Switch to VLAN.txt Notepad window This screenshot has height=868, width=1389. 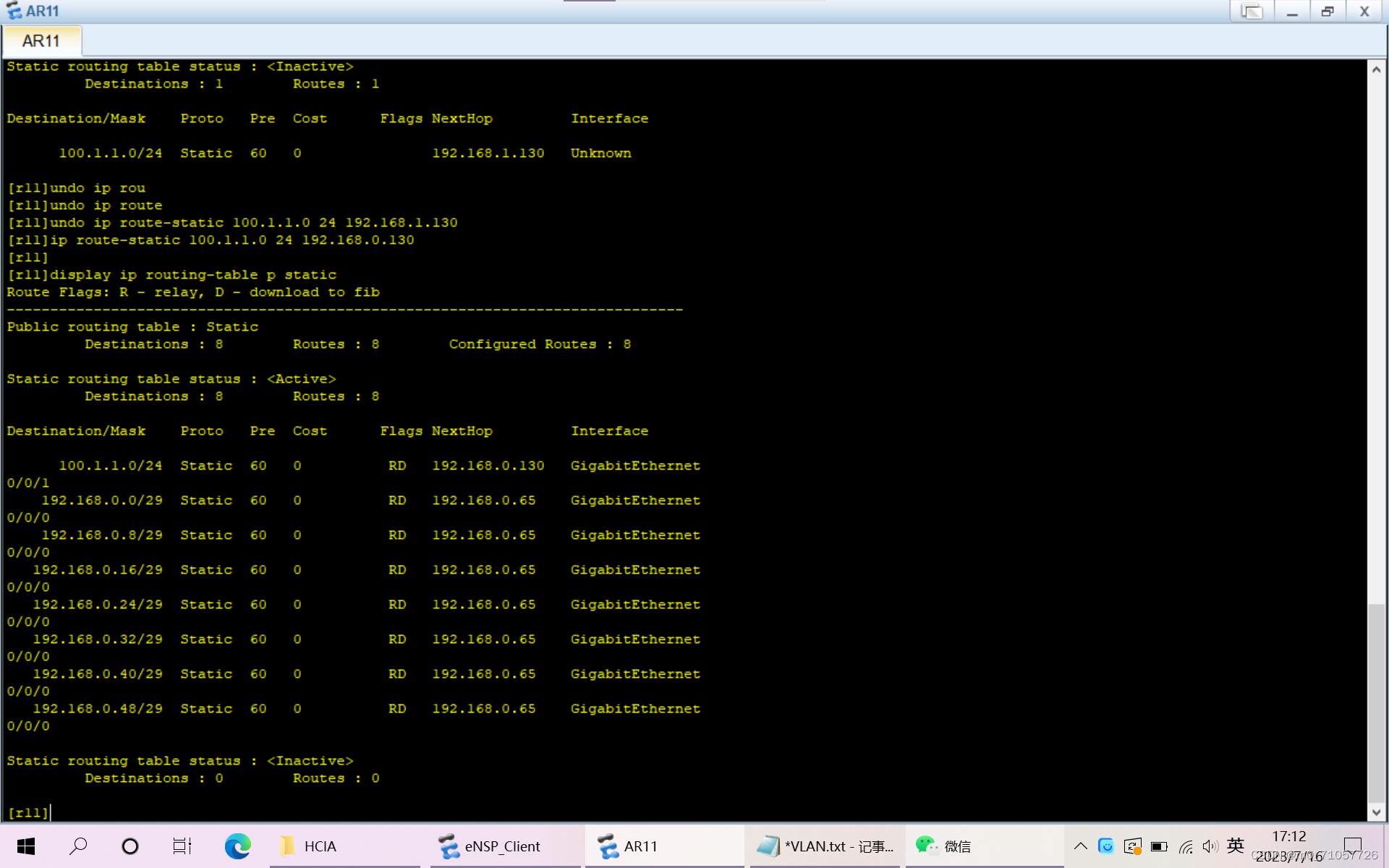click(825, 846)
